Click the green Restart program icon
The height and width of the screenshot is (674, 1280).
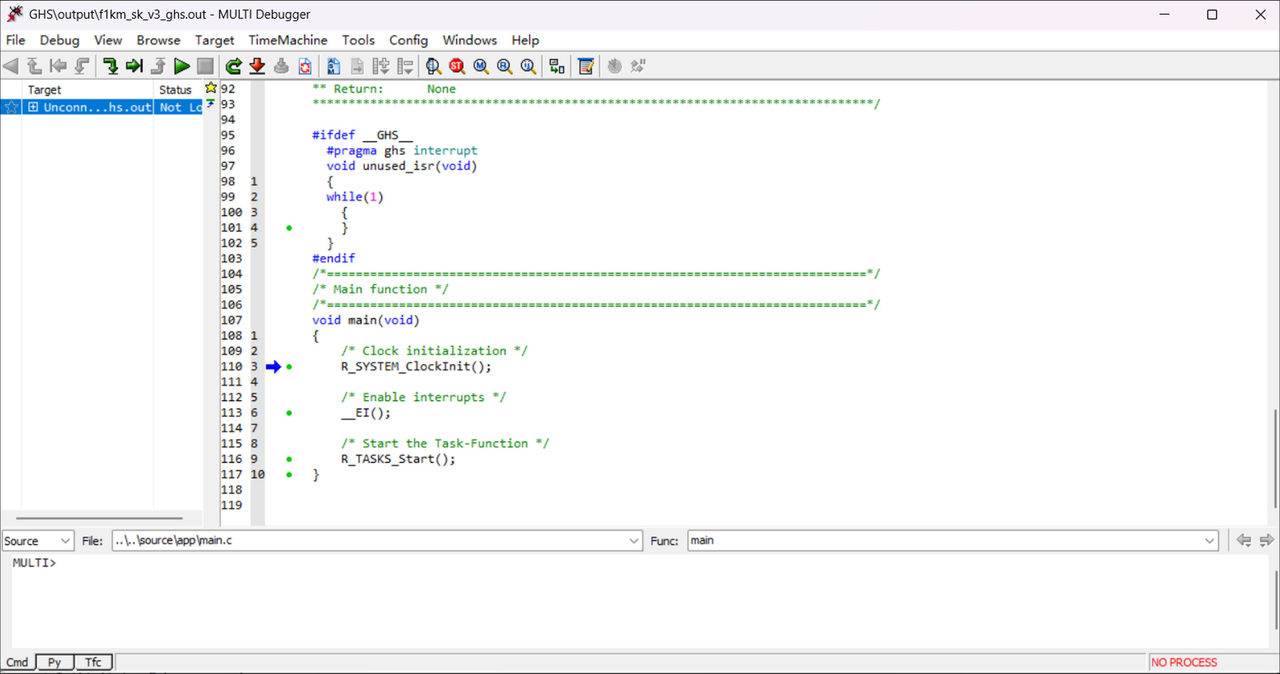click(233, 66)
